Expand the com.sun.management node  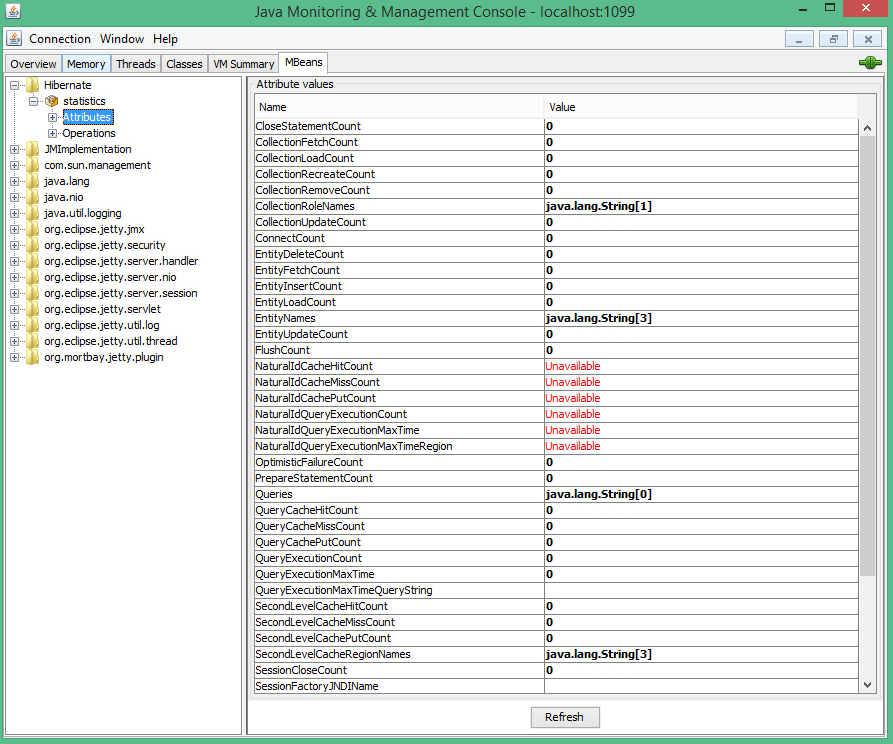point(14,165)
